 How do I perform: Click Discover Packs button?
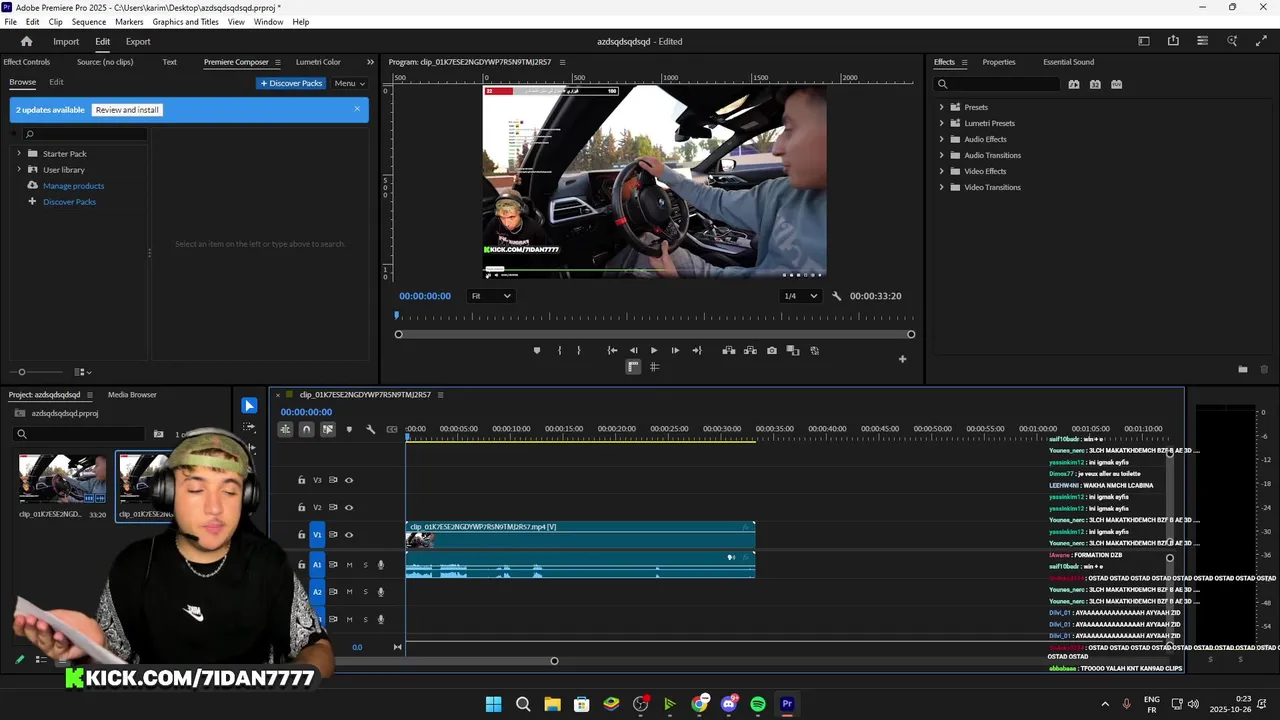[291, 83]
